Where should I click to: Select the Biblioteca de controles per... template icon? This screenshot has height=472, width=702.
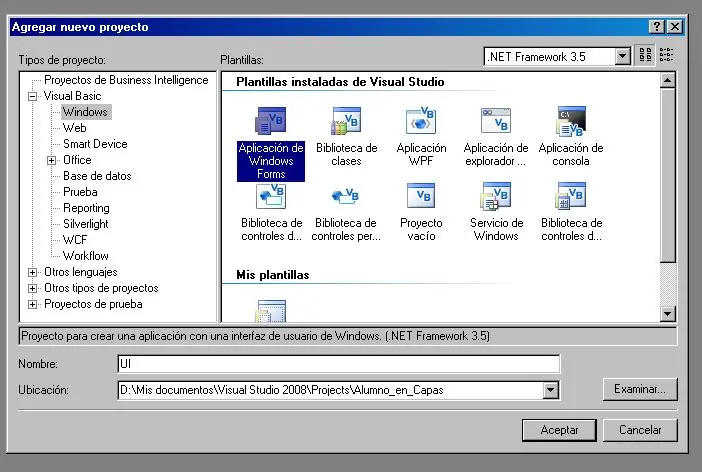[x=345, y=196]
